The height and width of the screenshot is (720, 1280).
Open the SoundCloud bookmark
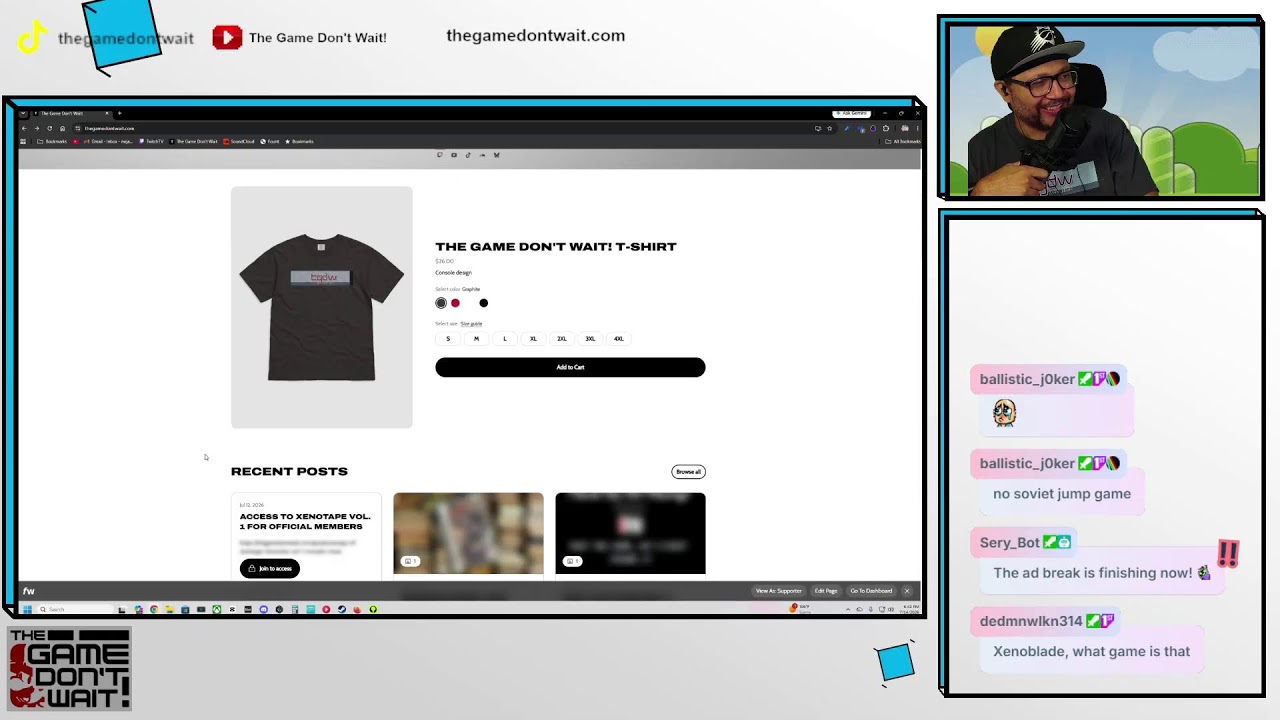239,141
